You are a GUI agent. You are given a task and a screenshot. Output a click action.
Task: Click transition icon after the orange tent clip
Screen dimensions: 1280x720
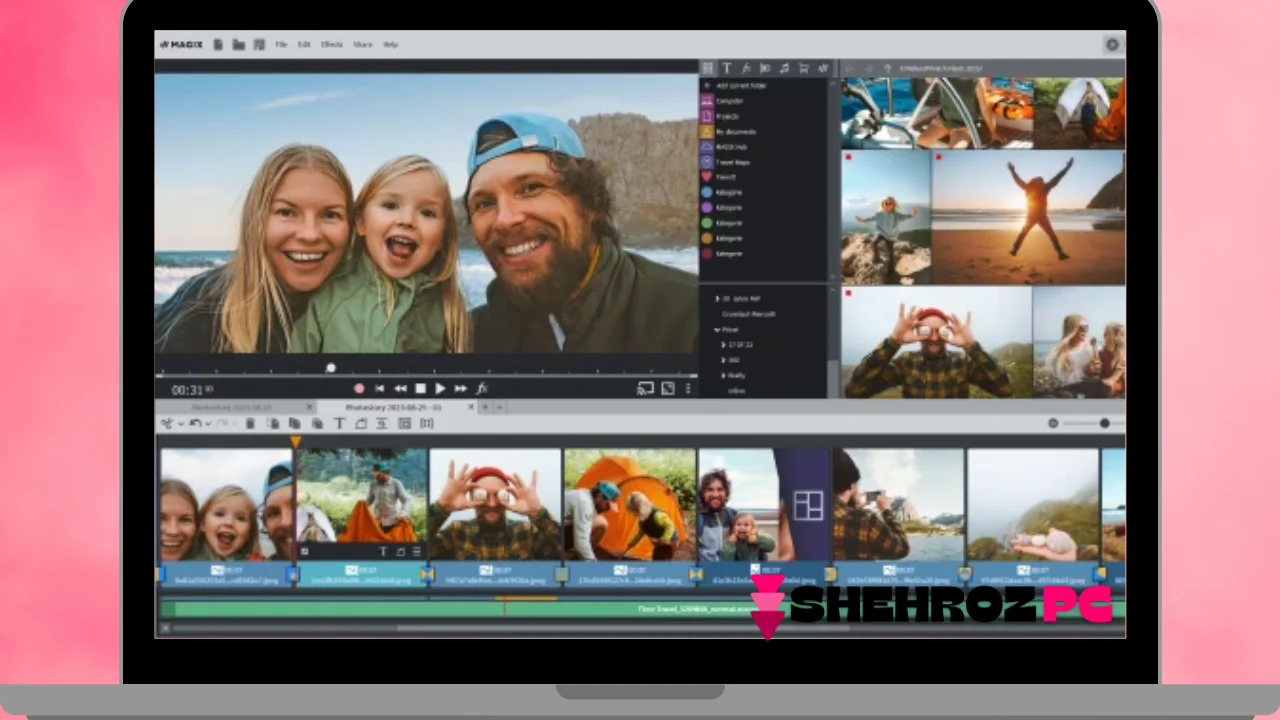click(x=696, y=574)
